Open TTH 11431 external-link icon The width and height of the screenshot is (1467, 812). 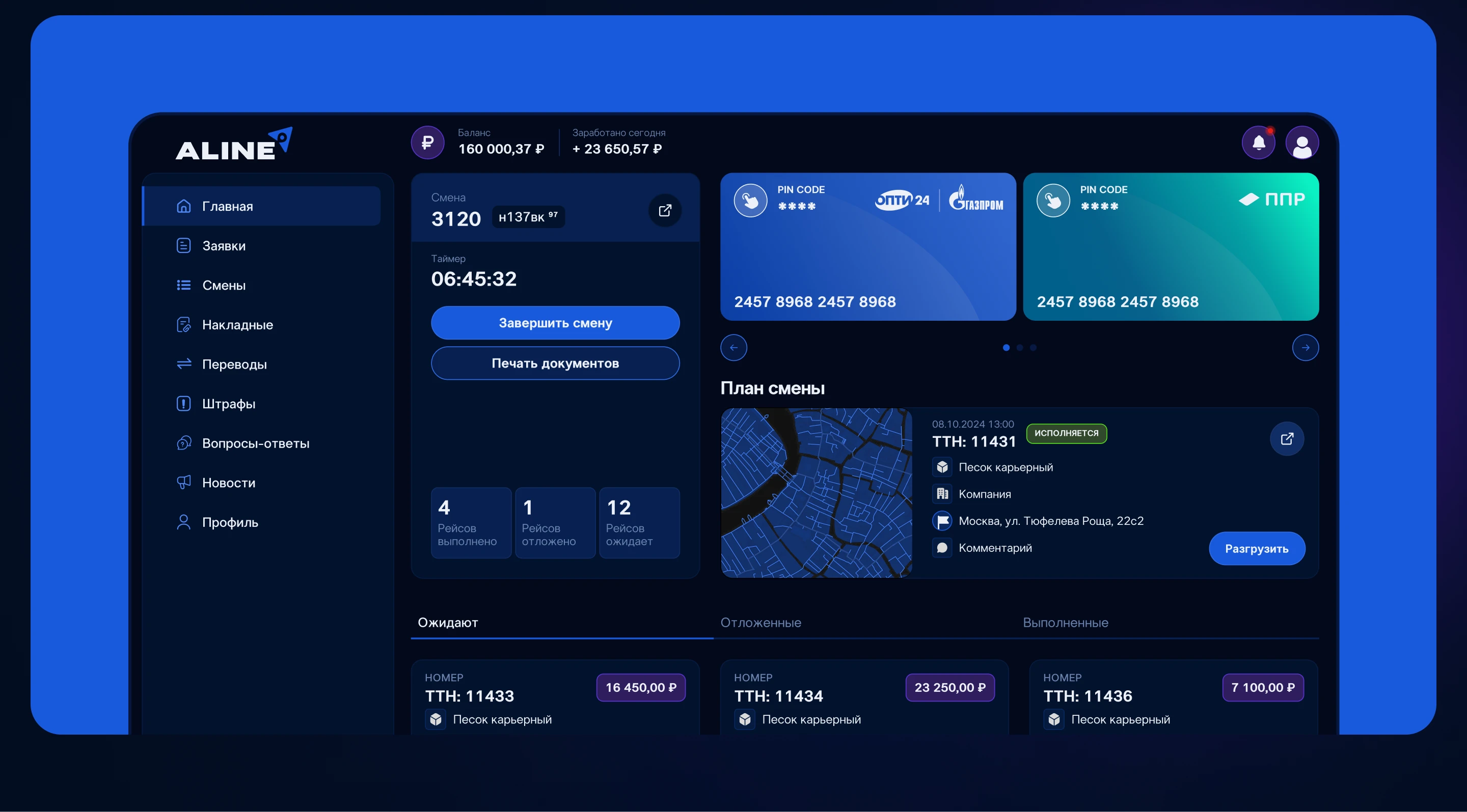pyautogui.click(x=1287, y=439)
